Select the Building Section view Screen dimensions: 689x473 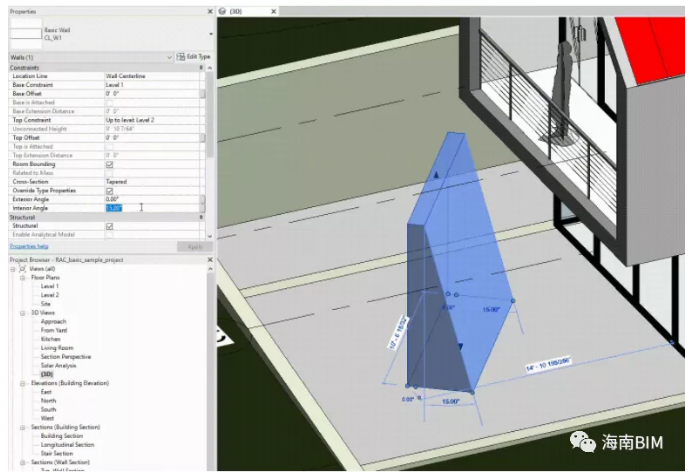[x=62, y=436]
